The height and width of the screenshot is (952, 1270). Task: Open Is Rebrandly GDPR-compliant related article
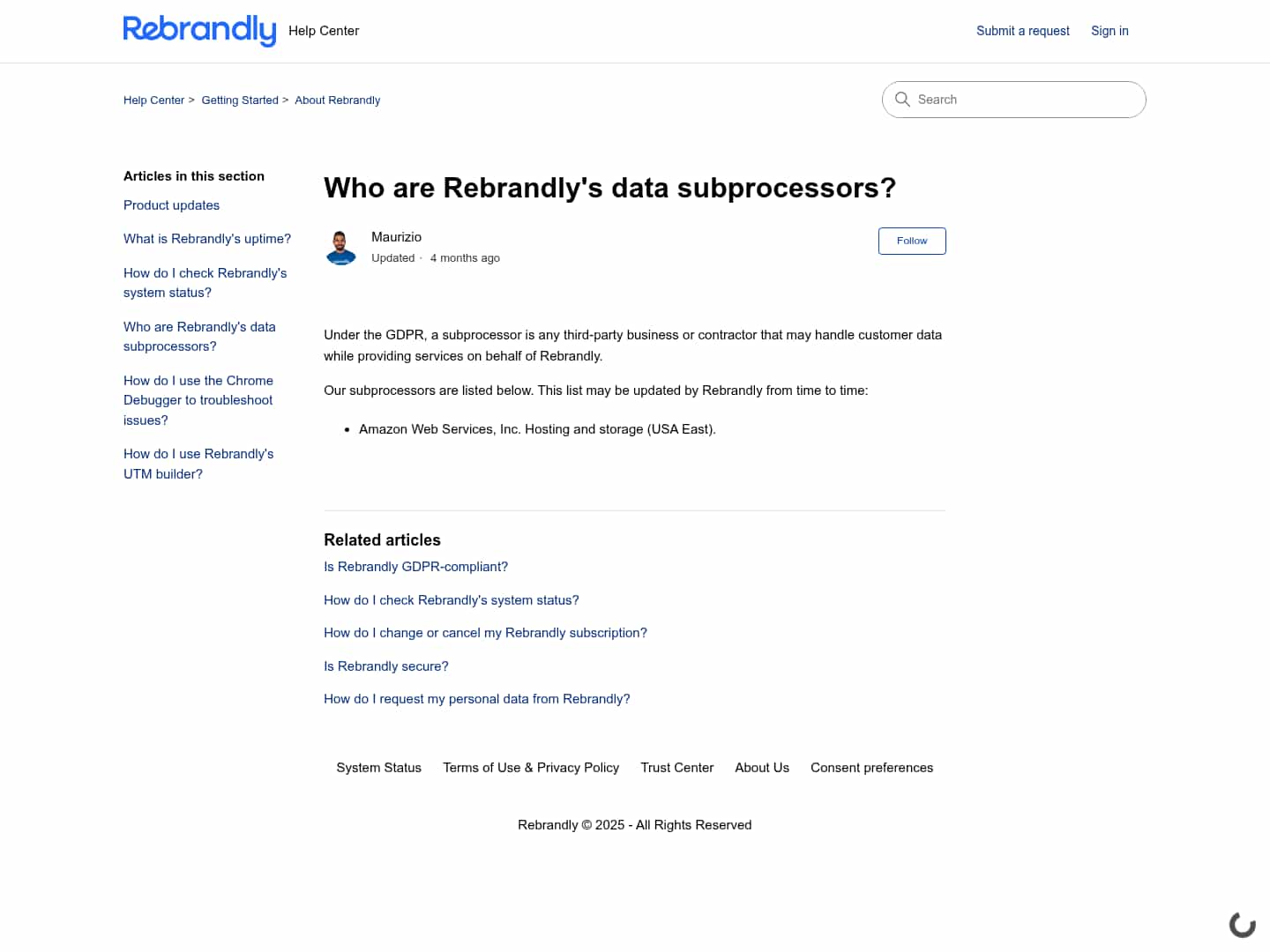coord(415,567)
